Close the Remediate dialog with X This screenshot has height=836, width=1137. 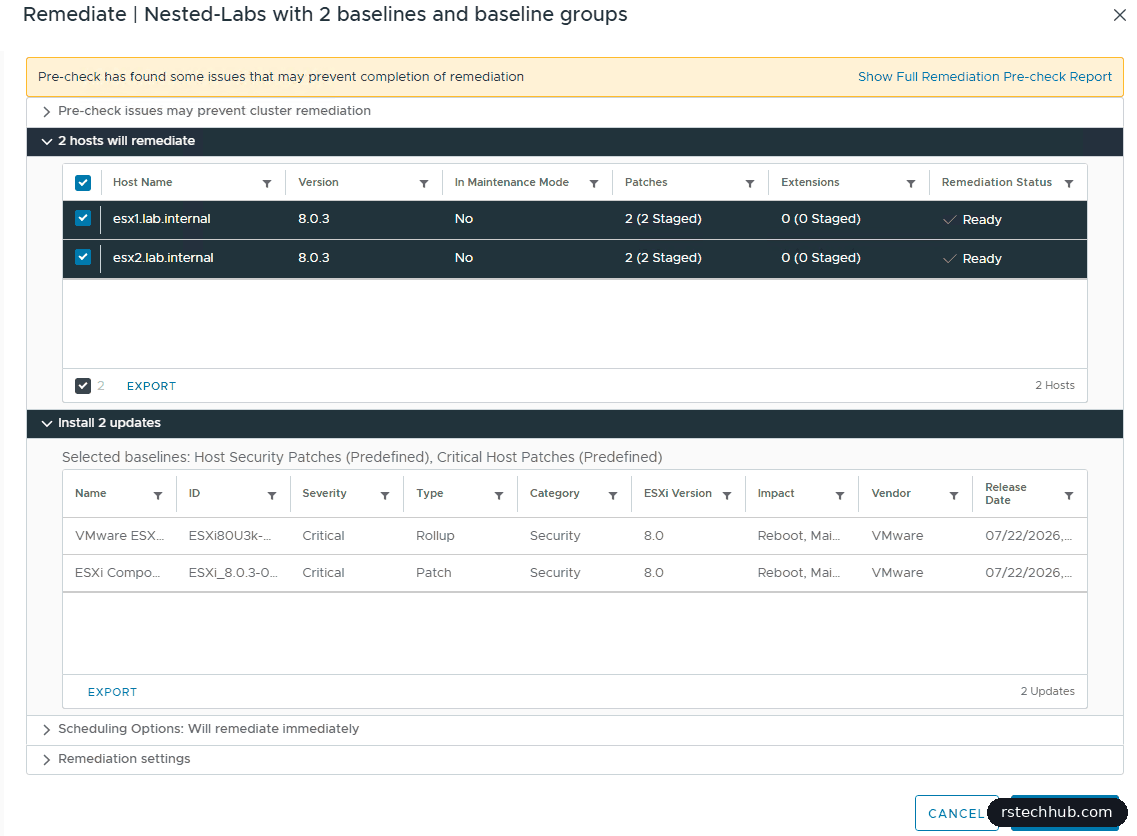(1120, 15)
